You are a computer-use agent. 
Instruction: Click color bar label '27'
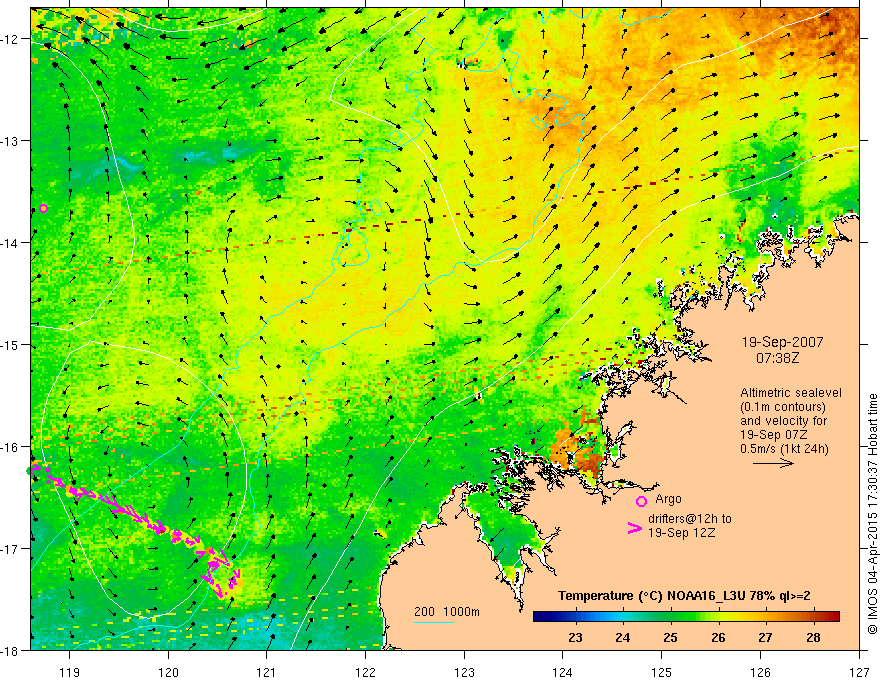click(765, 637)
